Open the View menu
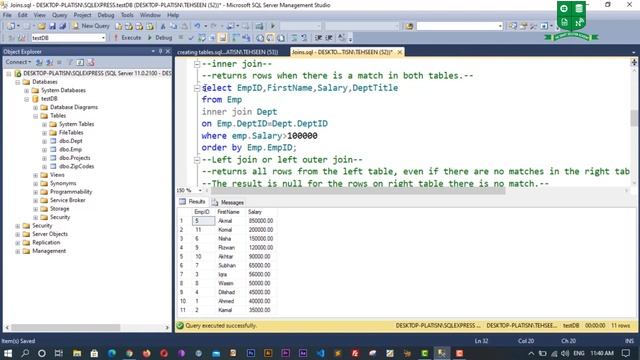640x360 pixels. [x=40, y=15]
